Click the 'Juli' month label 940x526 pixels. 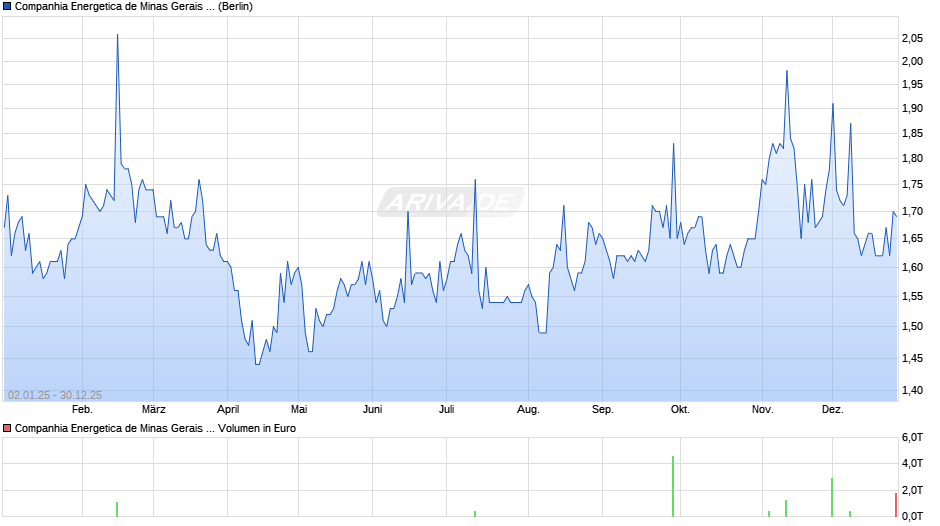[446, 410]
